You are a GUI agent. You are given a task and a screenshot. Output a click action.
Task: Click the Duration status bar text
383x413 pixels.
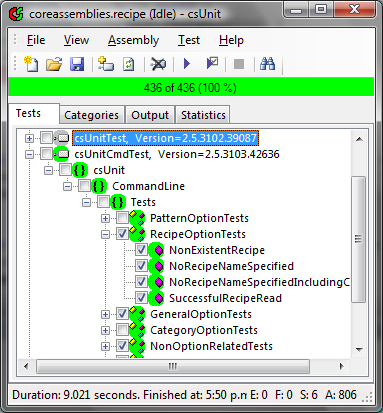(x=130, y=395)
